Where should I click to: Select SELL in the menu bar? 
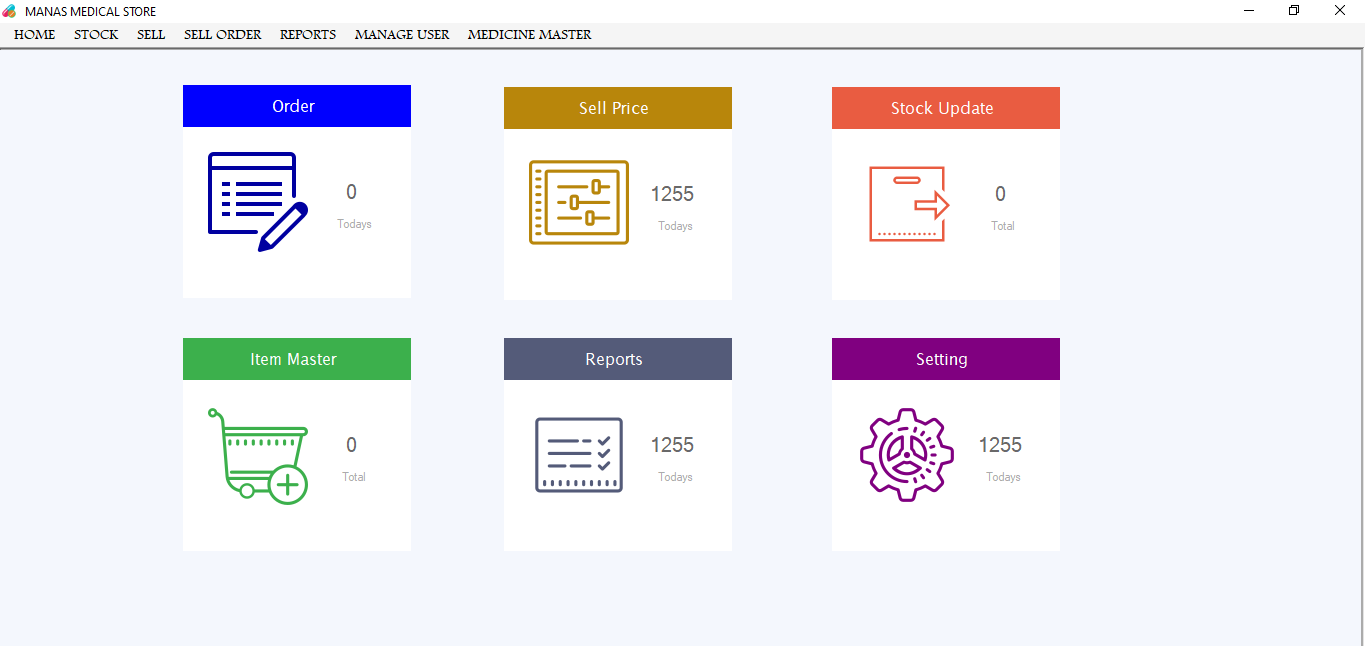coord(151,35)
